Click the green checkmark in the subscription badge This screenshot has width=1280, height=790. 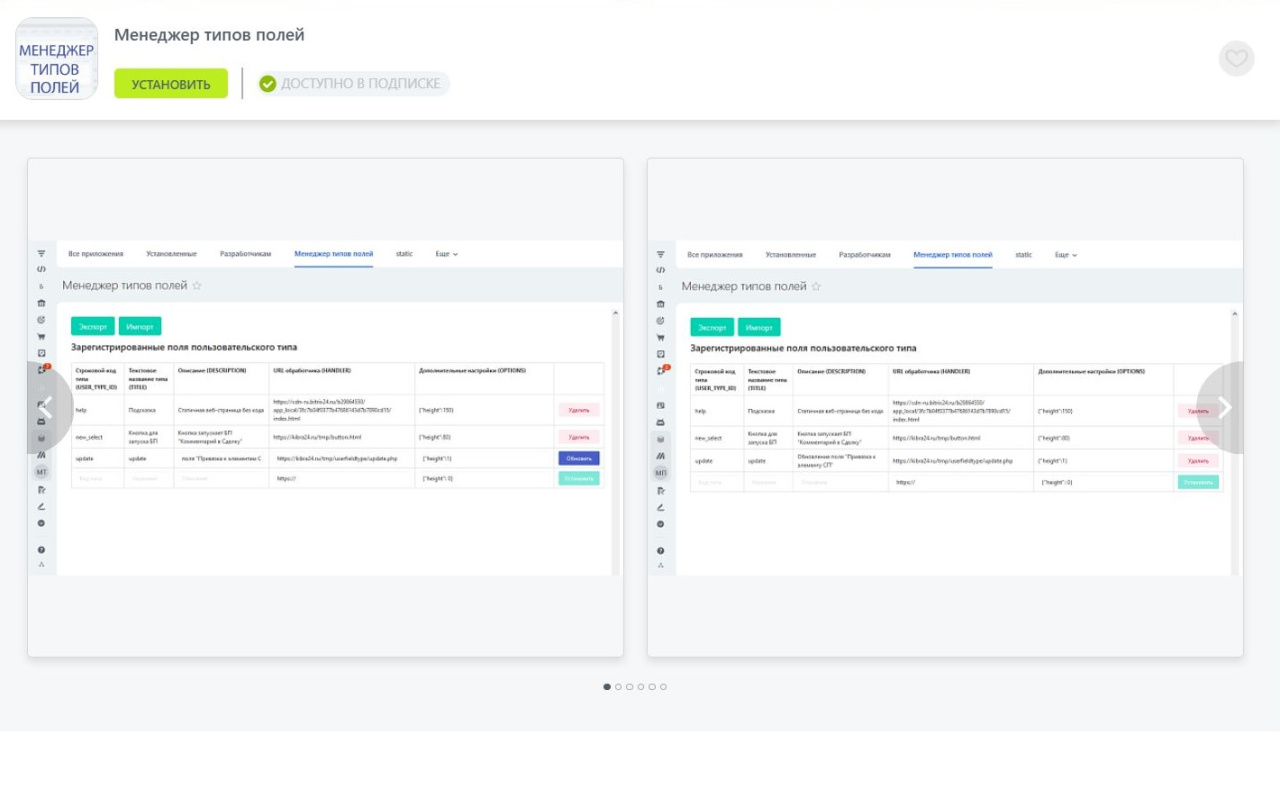(x=267, y=84)
